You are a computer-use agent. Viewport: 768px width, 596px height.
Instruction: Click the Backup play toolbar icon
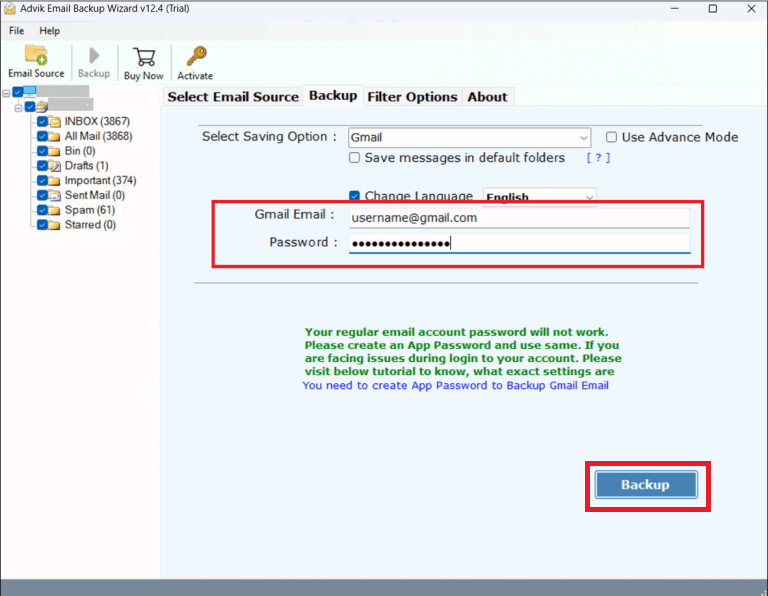94,55
